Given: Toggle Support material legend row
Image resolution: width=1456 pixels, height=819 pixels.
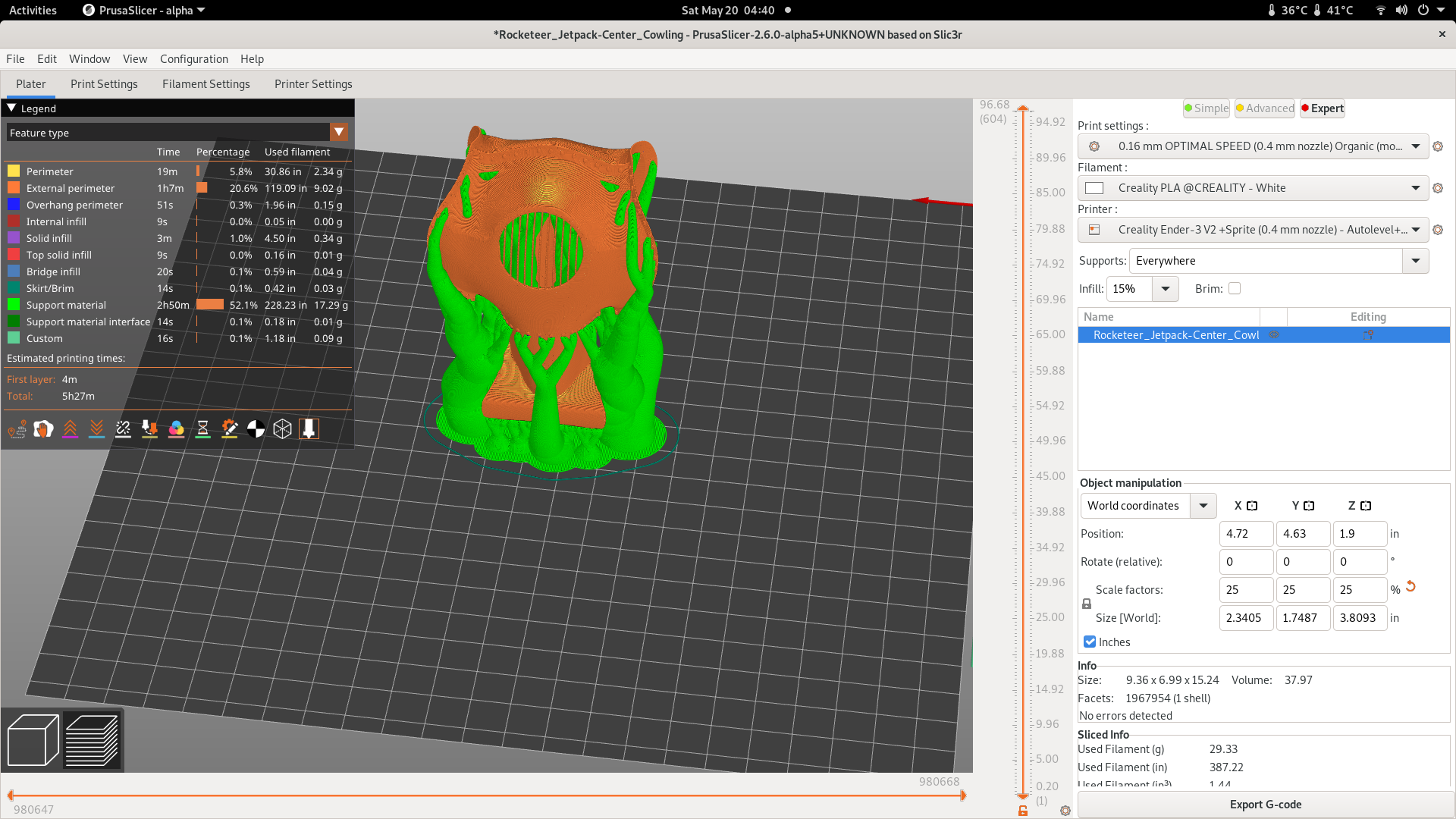Looking at the screenshot, I should [x=177, y=305].
